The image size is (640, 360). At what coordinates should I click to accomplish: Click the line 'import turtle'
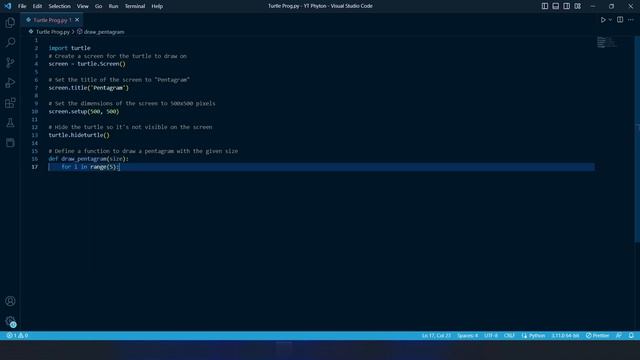(x=69, y=48)
